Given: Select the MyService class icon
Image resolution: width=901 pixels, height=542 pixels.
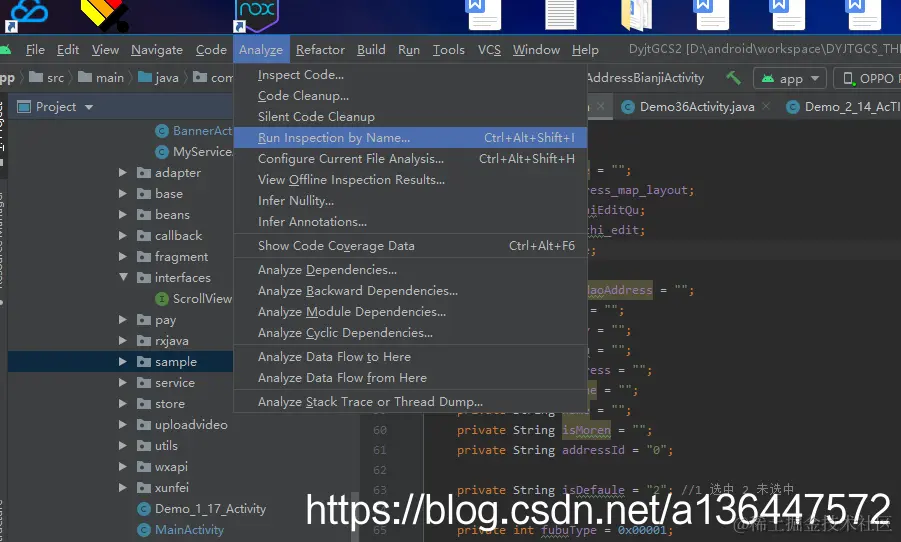Looking at the screenshot, I should 162,152.
